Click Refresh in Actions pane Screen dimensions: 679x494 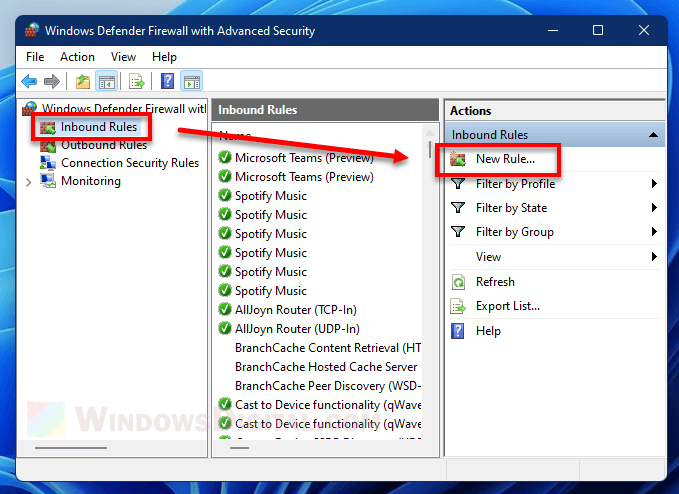click(495, 282)
